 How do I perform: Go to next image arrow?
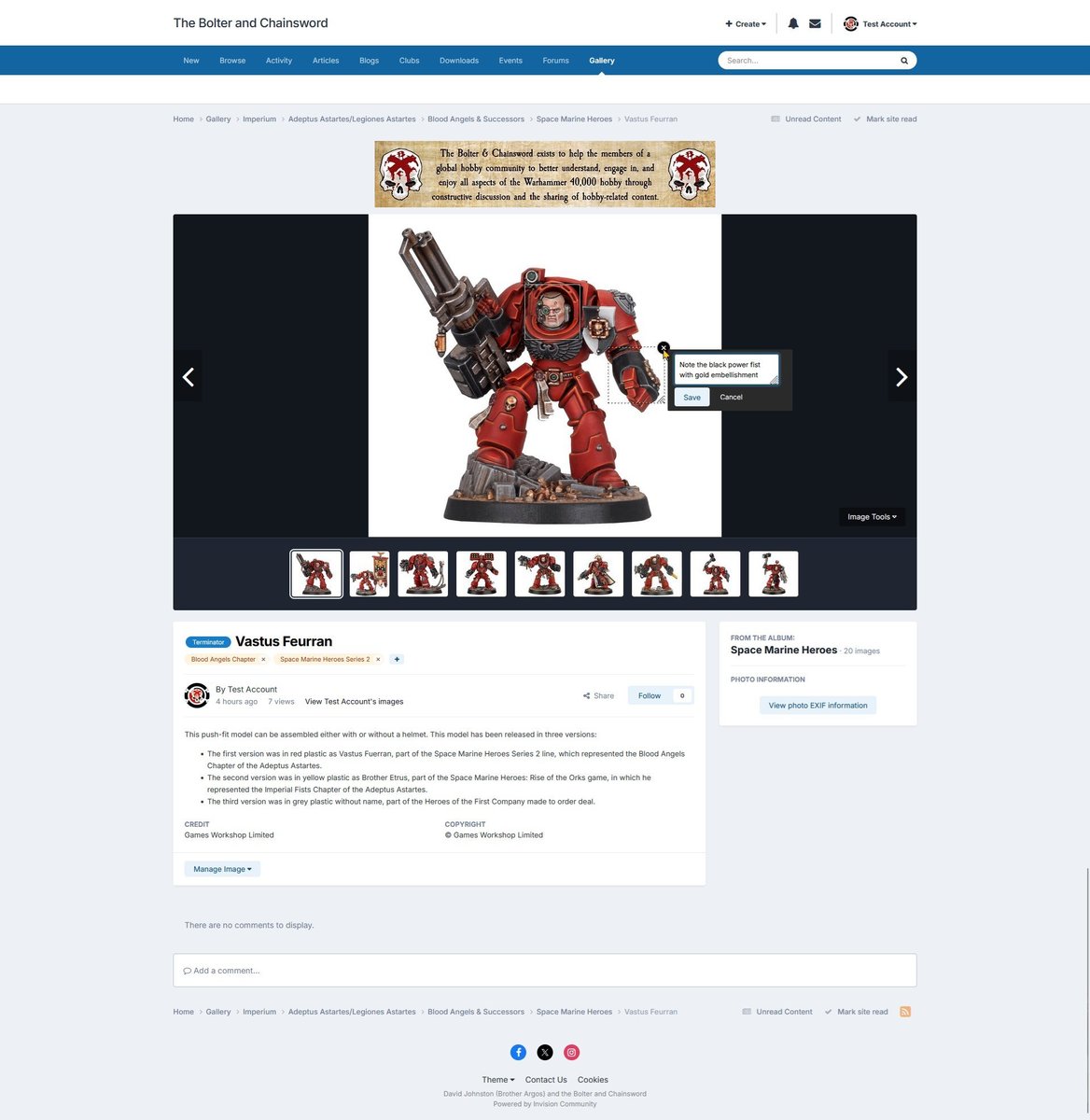pyautogui.click(x=901, y=376)
